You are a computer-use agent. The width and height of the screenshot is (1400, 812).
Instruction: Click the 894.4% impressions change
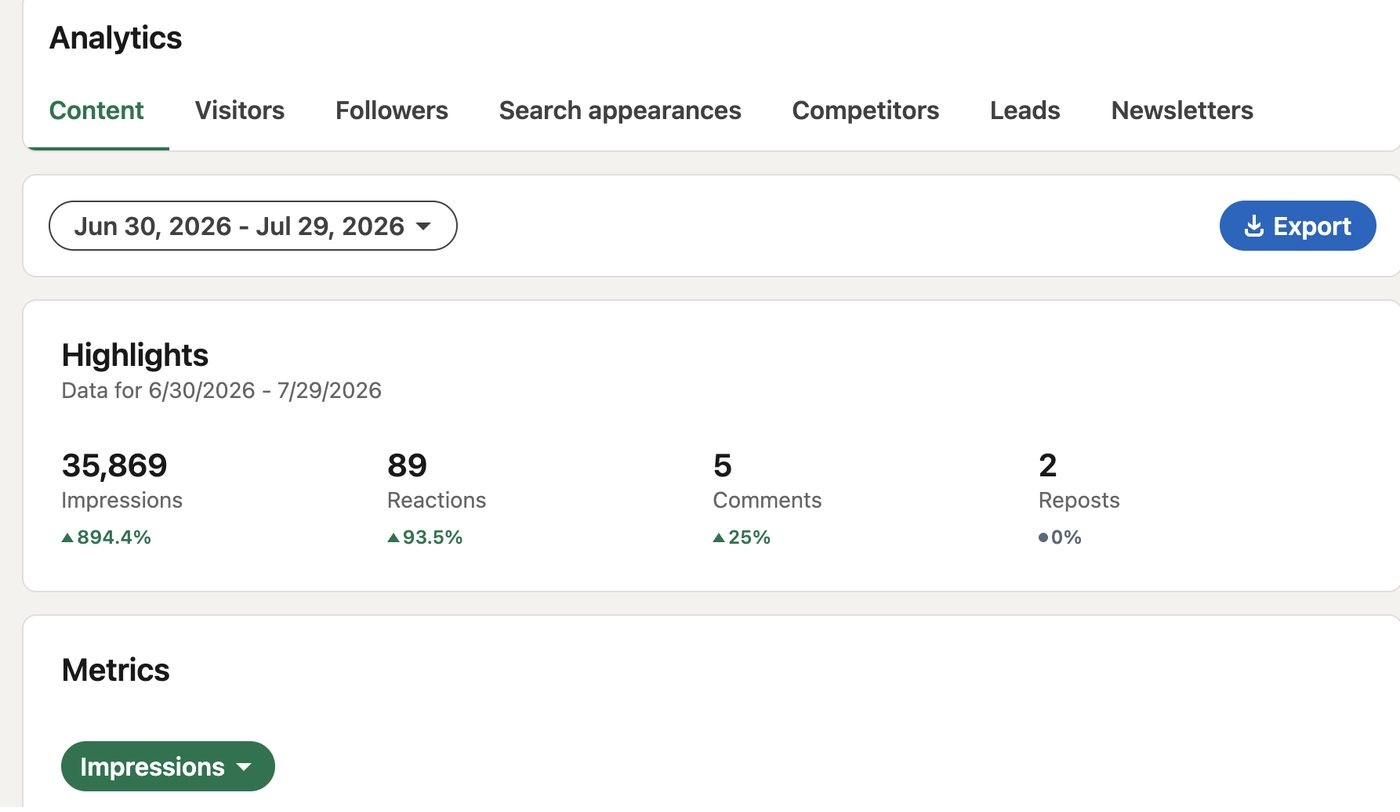106,537
